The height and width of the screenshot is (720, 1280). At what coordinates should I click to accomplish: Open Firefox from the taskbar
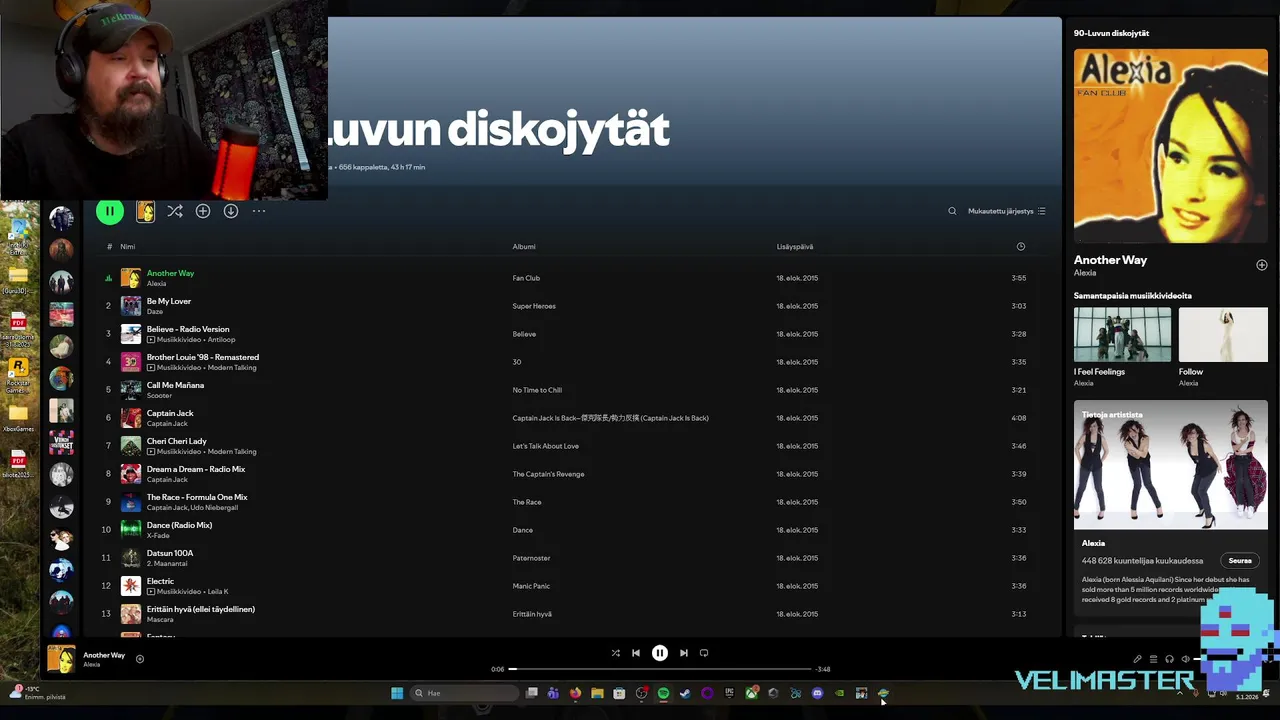[575, 693]
